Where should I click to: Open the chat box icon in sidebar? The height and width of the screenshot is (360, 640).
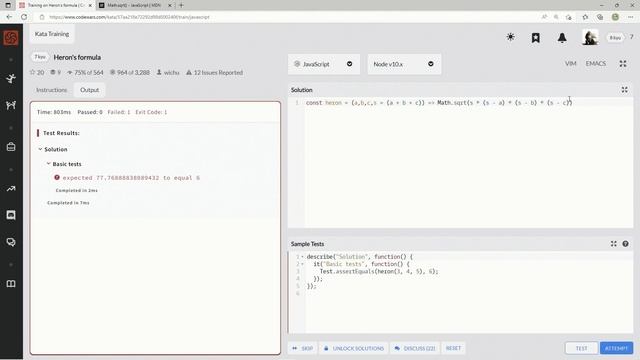tap(11, 215)
